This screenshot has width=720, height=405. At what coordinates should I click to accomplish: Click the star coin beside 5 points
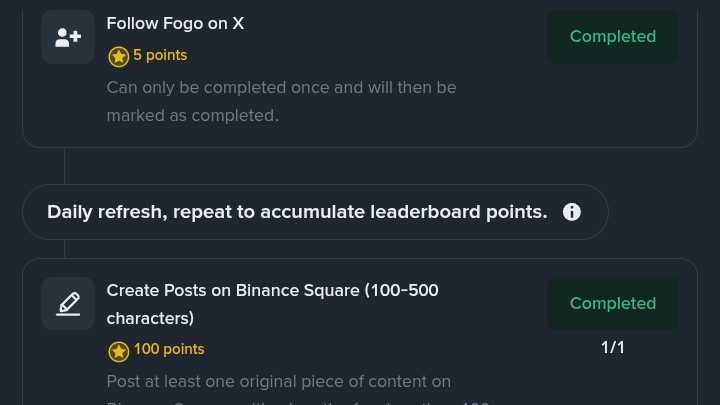[118, 56]
